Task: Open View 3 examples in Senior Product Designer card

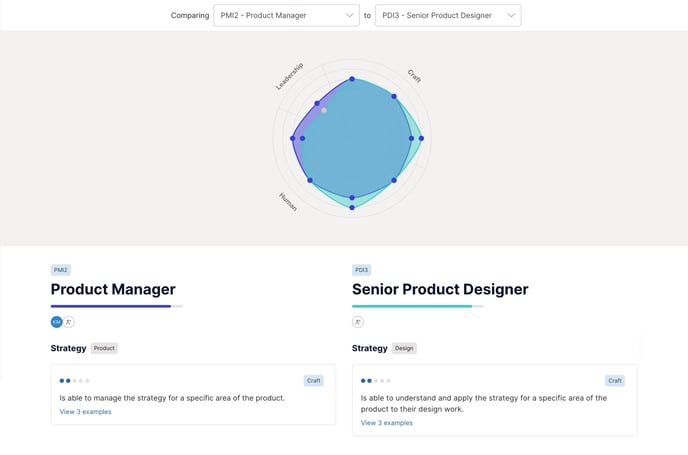Action: (387, 423)
